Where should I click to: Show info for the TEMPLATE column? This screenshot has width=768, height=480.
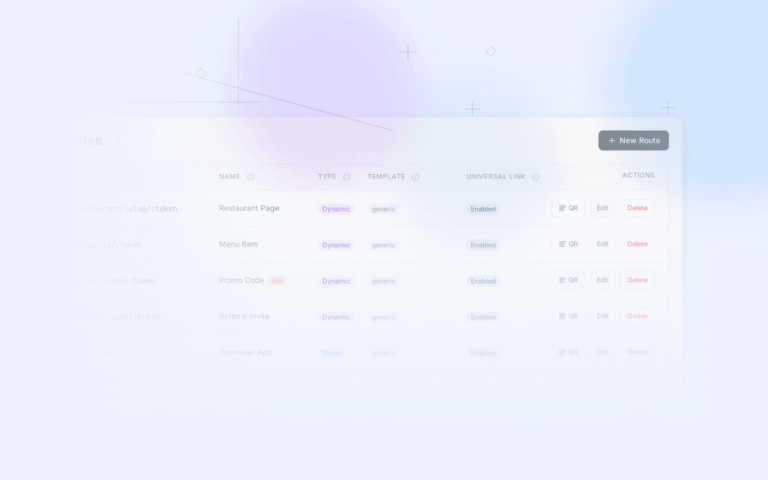(415, 177)
